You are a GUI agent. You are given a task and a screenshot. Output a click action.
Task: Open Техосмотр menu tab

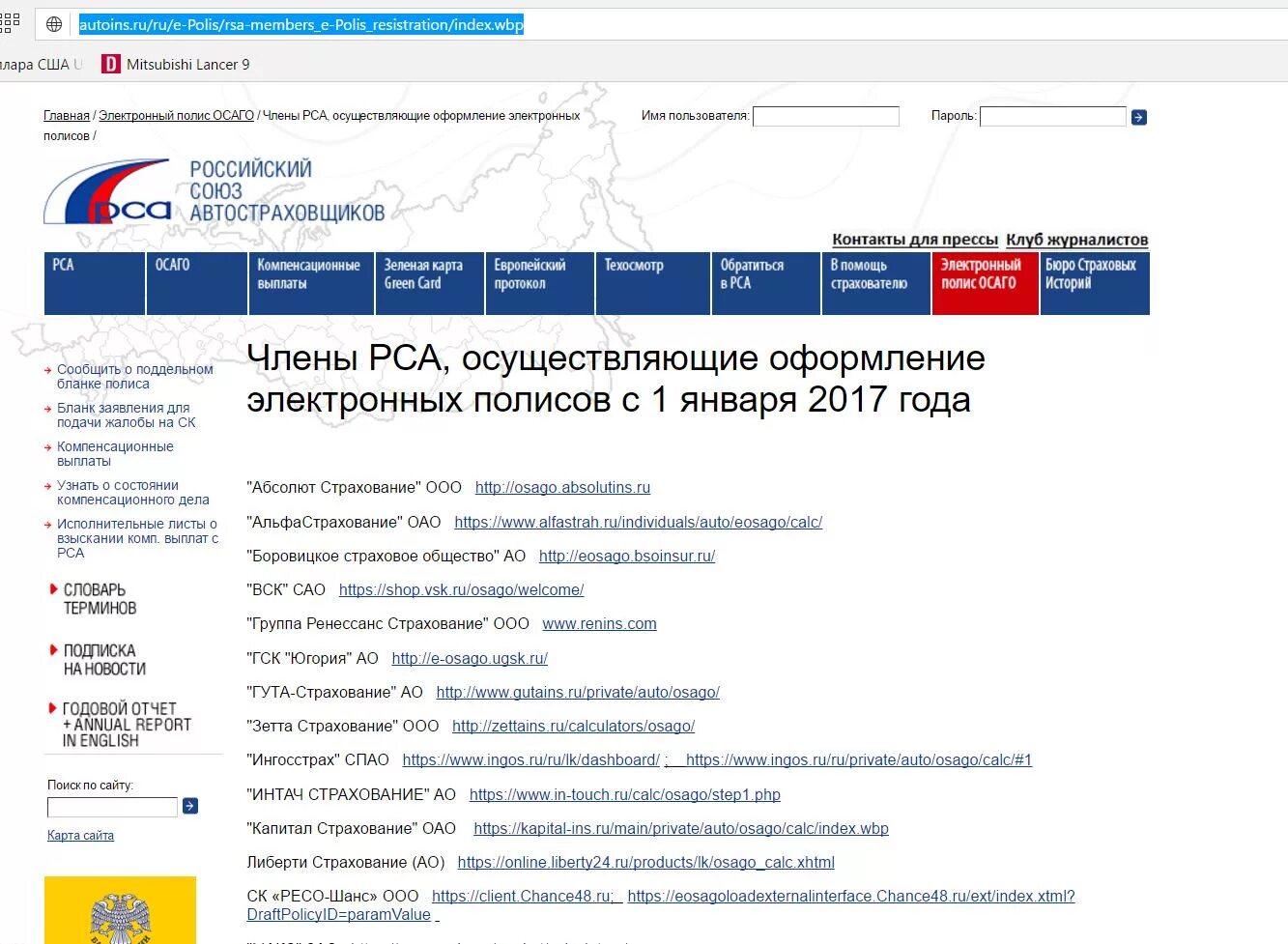tap(653, 283)
